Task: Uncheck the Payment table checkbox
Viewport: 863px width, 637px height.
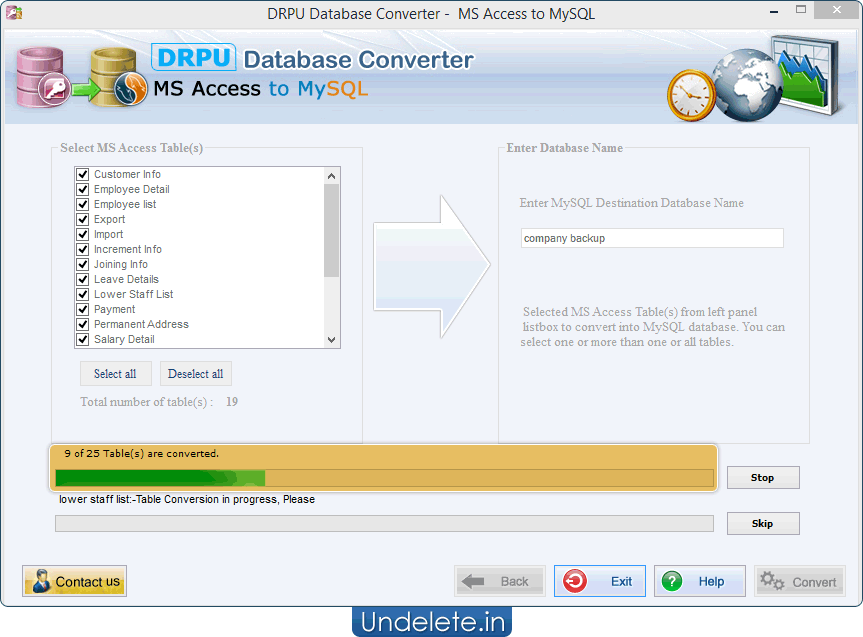Action: [x=83, y=309]
